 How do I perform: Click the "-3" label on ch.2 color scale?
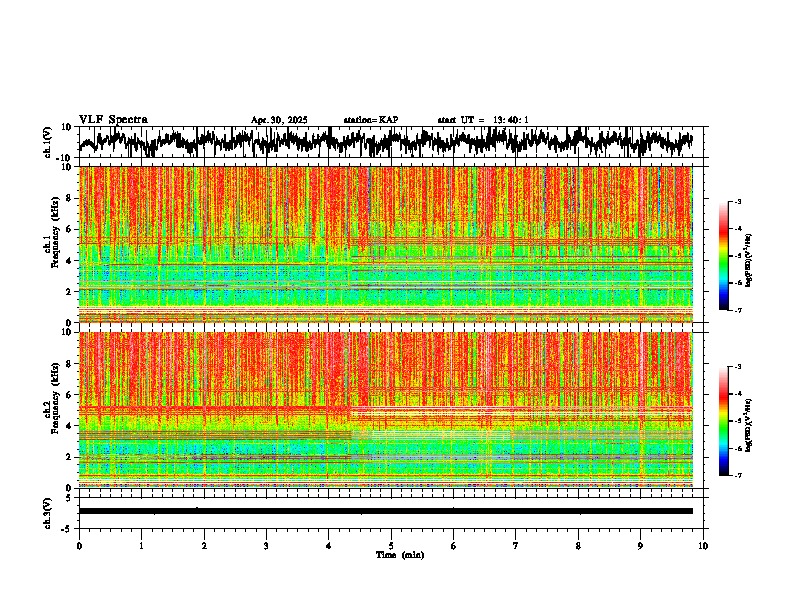pyautogui.click(x=737, y=367)
